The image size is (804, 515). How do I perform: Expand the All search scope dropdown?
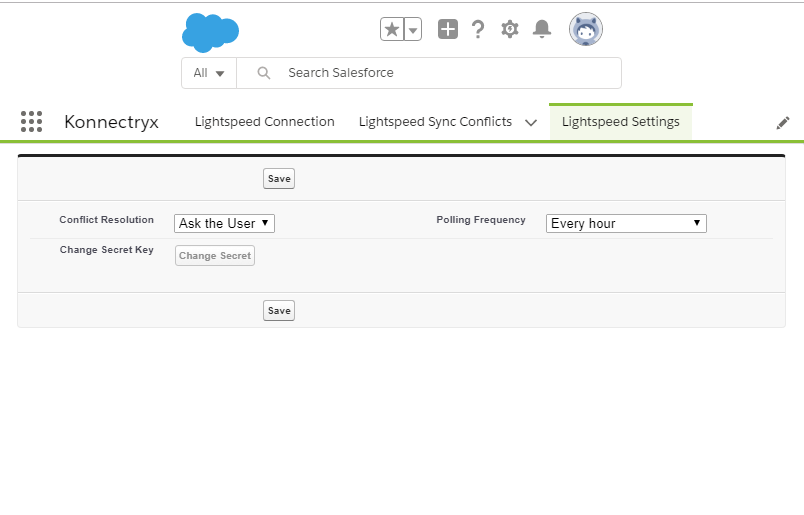(209, 73)
